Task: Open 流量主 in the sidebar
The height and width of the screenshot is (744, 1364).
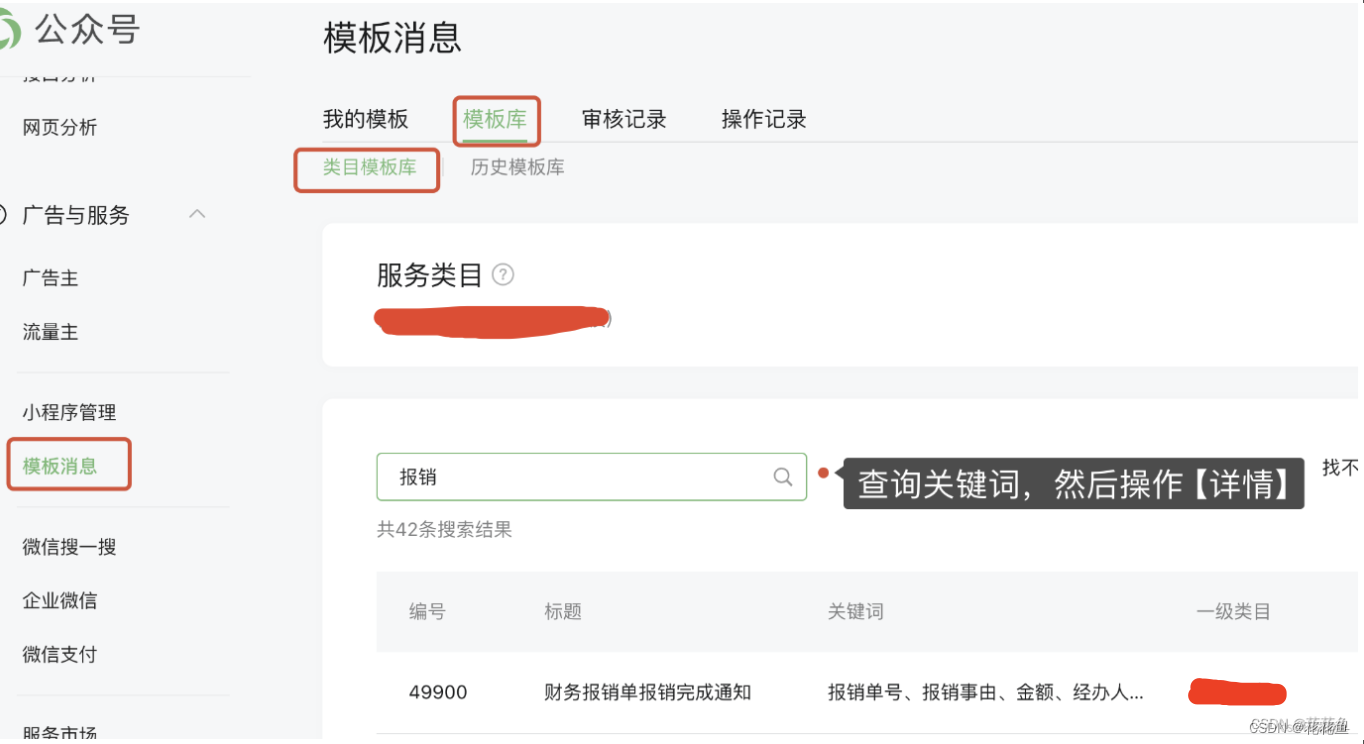Action: point(50,332)
